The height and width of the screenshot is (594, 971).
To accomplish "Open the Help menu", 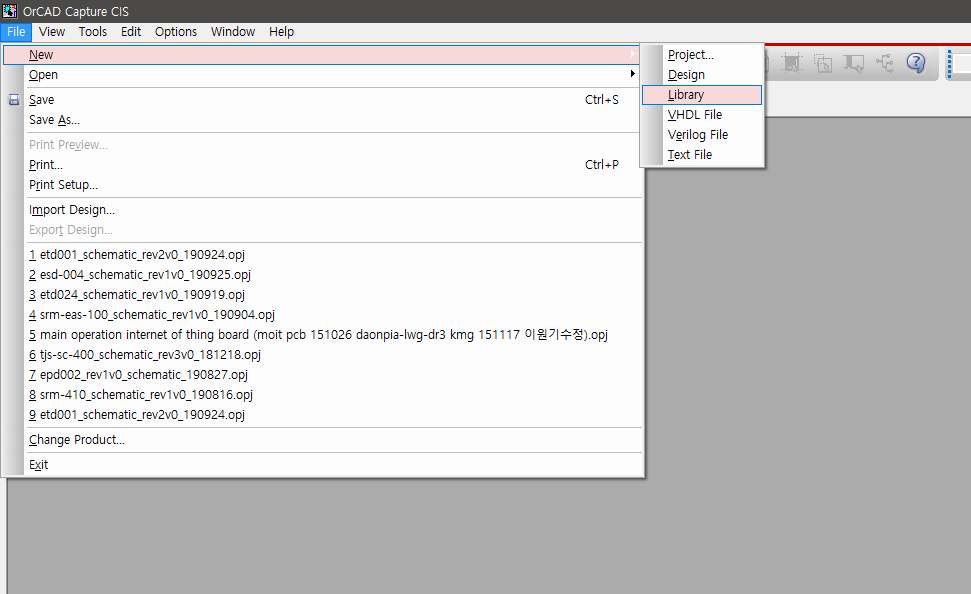I will (x=281, y=32).
